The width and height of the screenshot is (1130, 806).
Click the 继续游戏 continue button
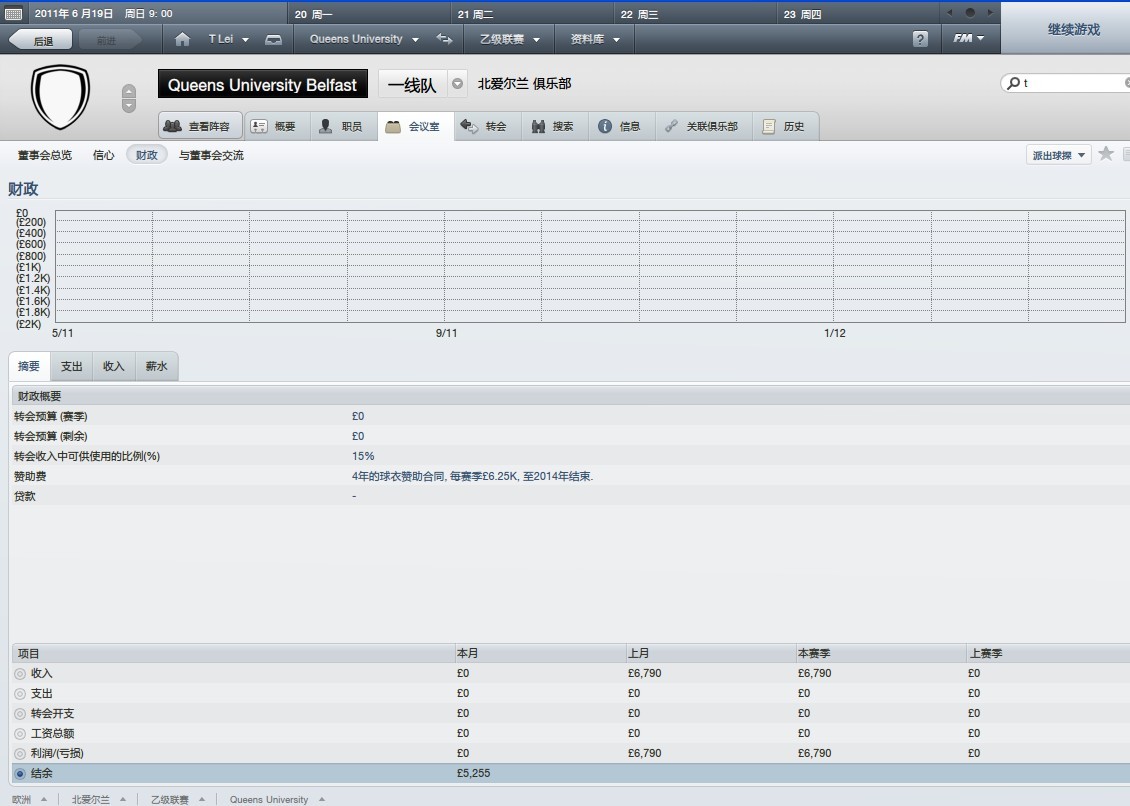coord(1073,29)
